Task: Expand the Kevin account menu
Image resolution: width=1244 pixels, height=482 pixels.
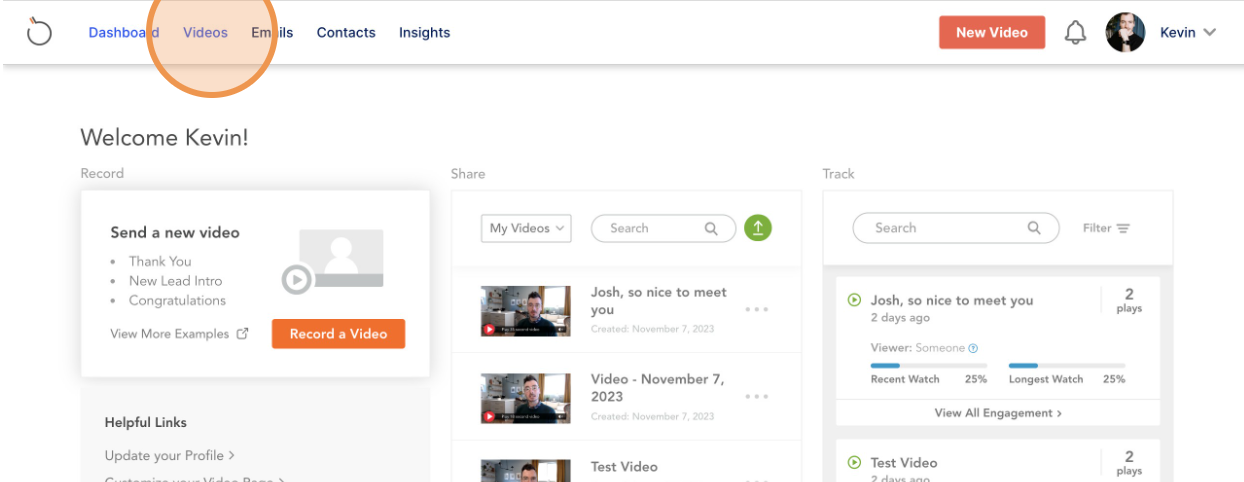Action: tap(1188, 33)
